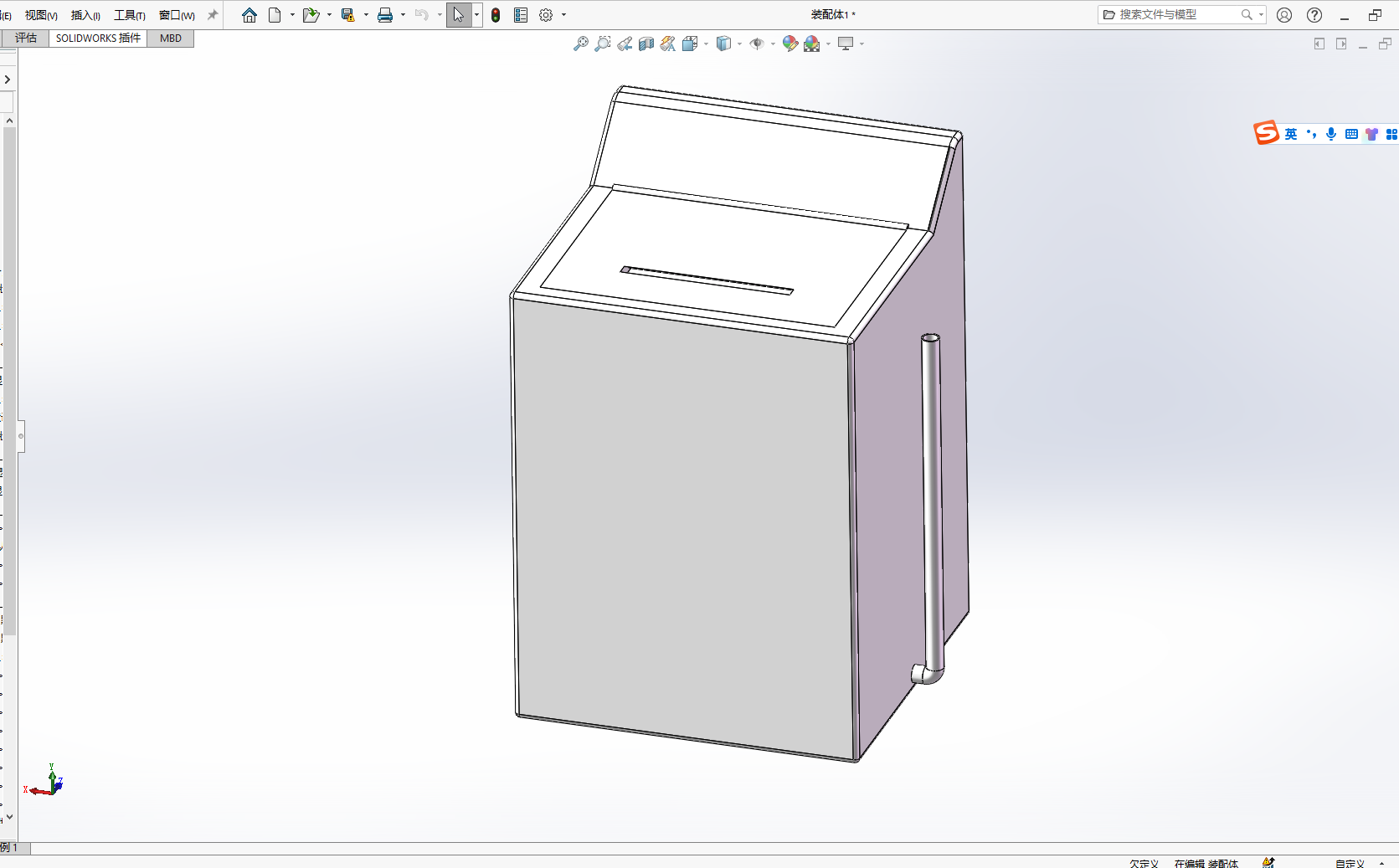Image resolution: width=1399 pixels, height=868 pixels.
Task: Switch to the 评估 tab
Action: point(26,39)
